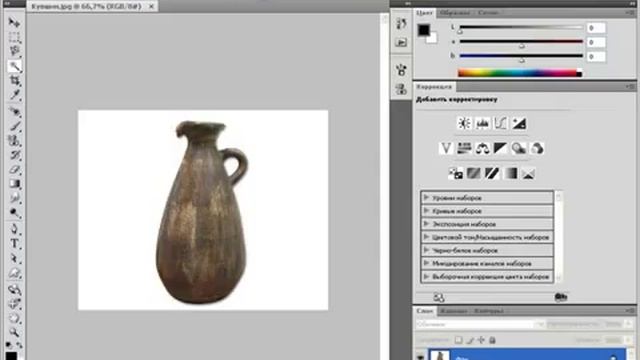Add a Threshold adjustment

point(492,173)
